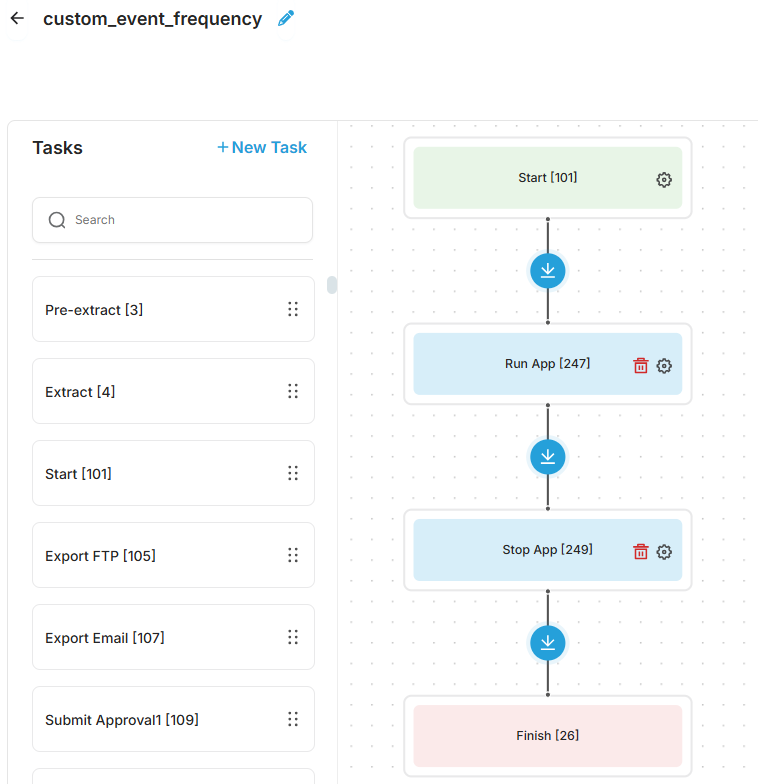This screenshot has height=784, width=758.
Task: Open settings gear on Start [101] node
Action: tap(664, 180)
